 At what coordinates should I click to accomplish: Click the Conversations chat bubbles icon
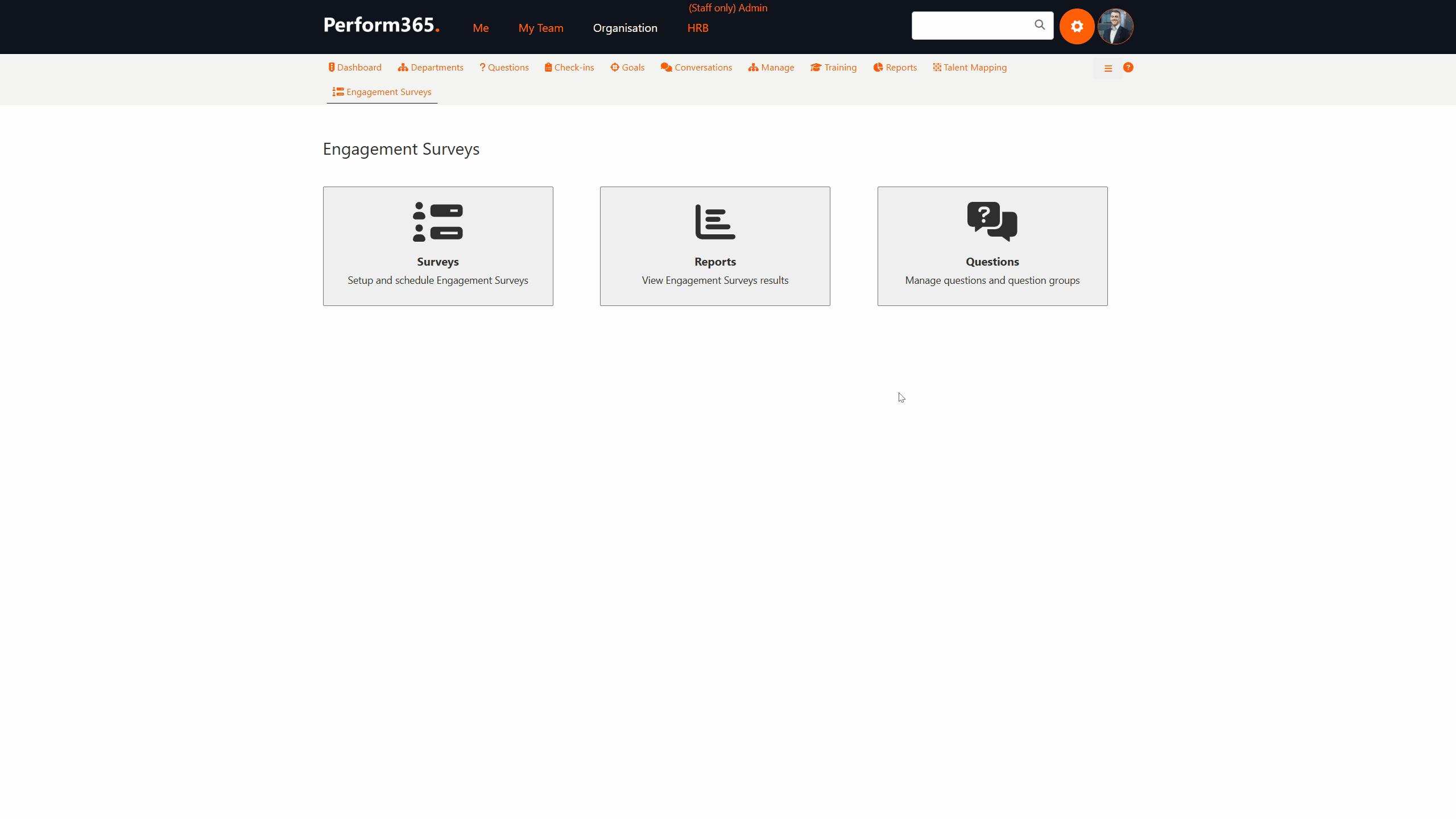667,68
